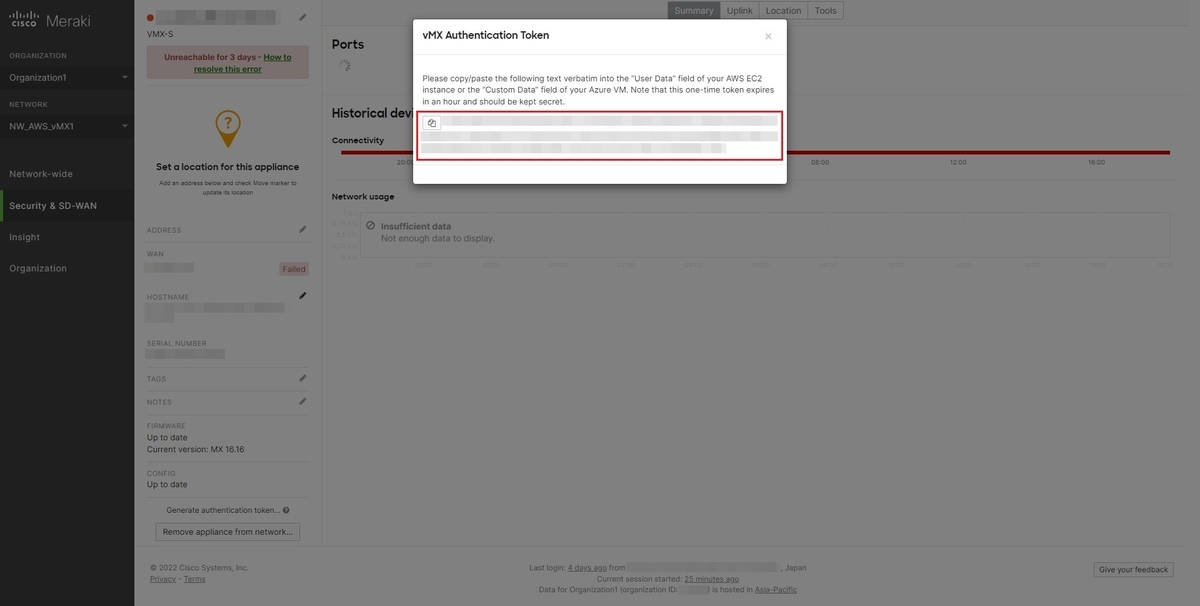Click 'Set a location for this appliance' heading
This screenshot has height=606, width=1200.
pyautogui.click(x=228, y=167)
